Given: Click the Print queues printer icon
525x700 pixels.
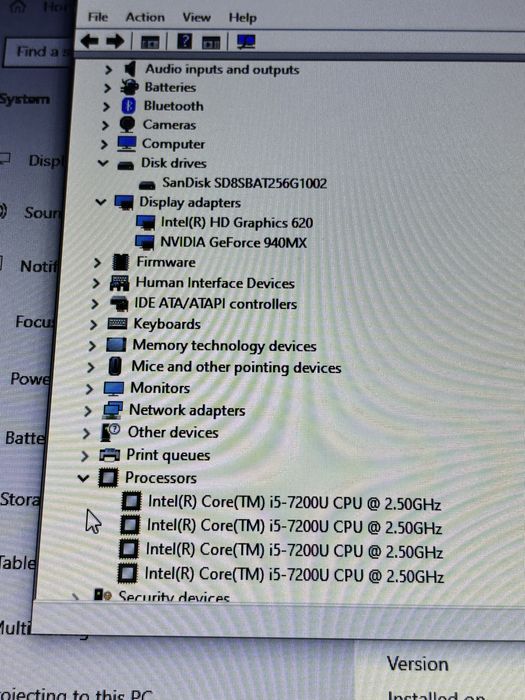Looking at the screenshot, I should pos(109,455).
